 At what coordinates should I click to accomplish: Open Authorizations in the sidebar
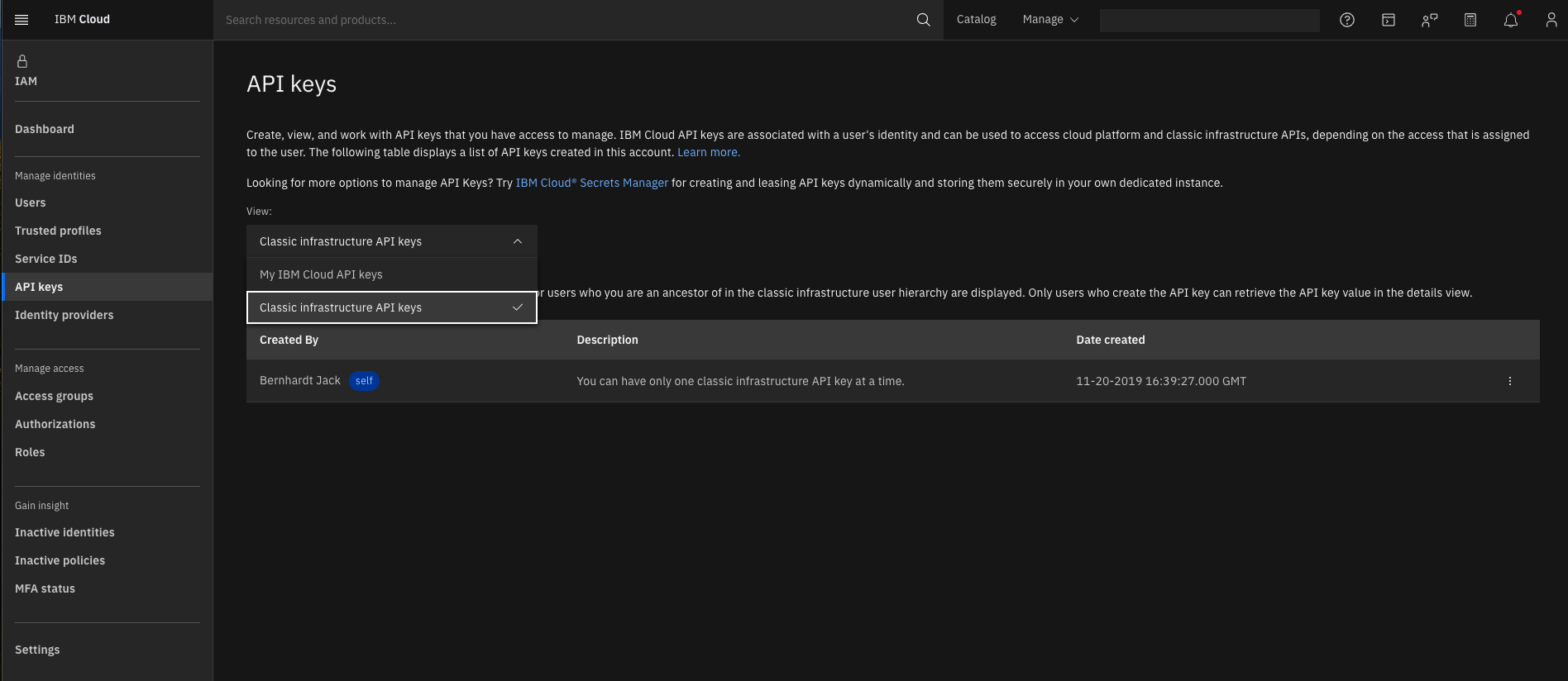55,424
